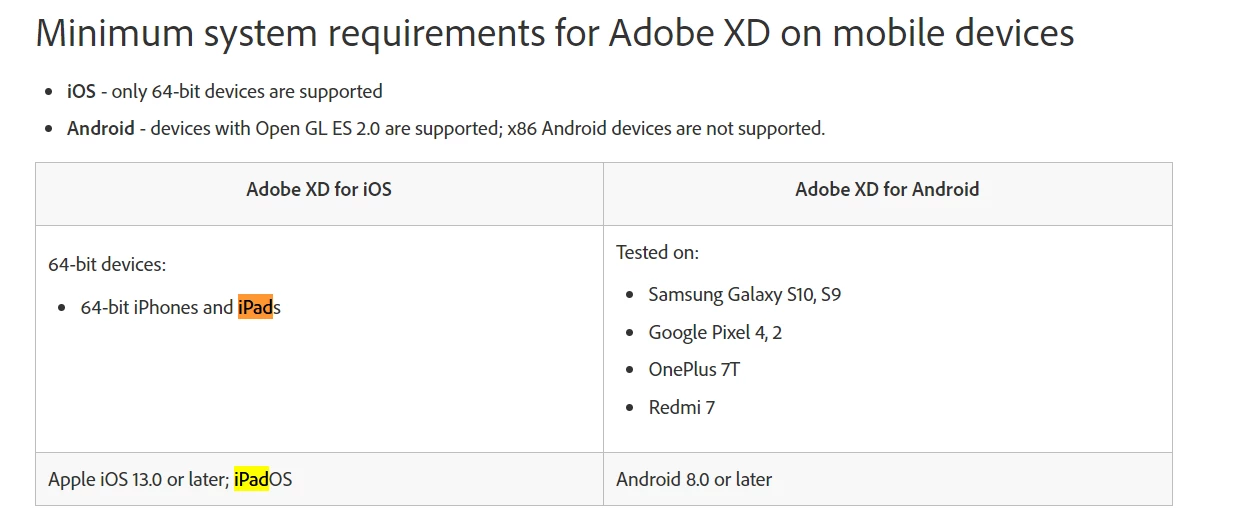
Task: Click the '64-bit devices:' text
Action: pos(107,265)
